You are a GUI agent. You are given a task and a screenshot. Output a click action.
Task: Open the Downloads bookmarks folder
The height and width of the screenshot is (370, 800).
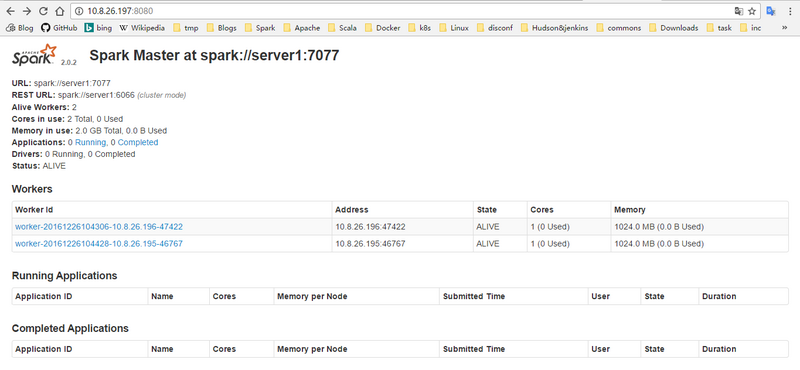click(673, 28)
